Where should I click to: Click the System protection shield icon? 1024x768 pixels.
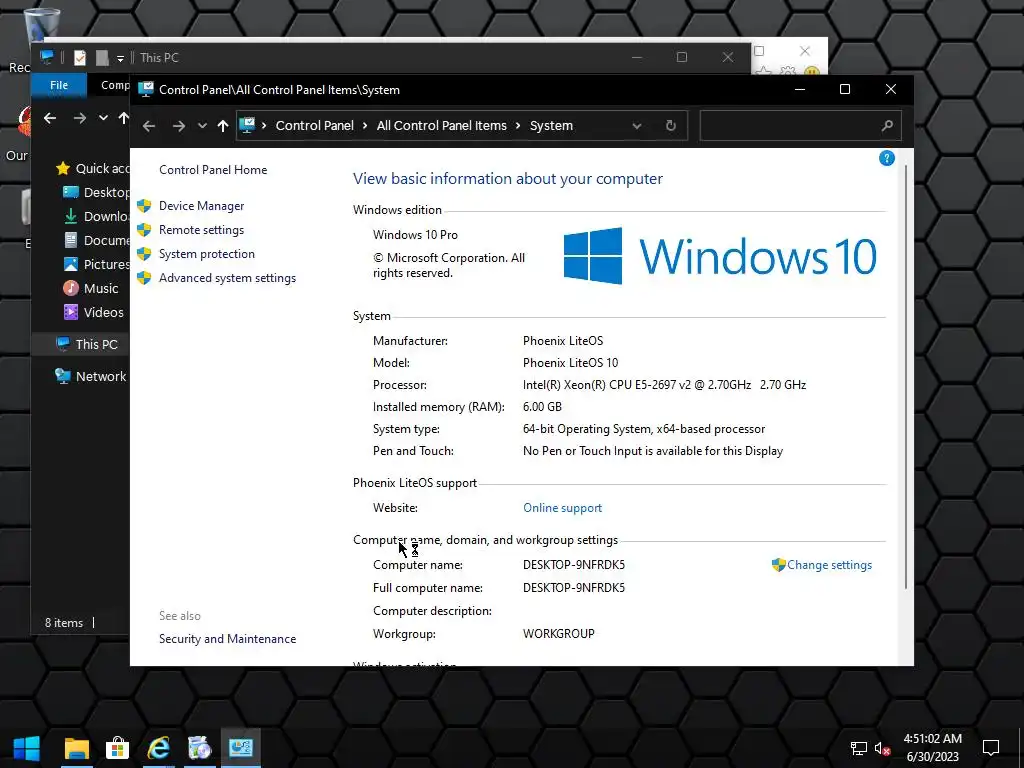[144, 254]
